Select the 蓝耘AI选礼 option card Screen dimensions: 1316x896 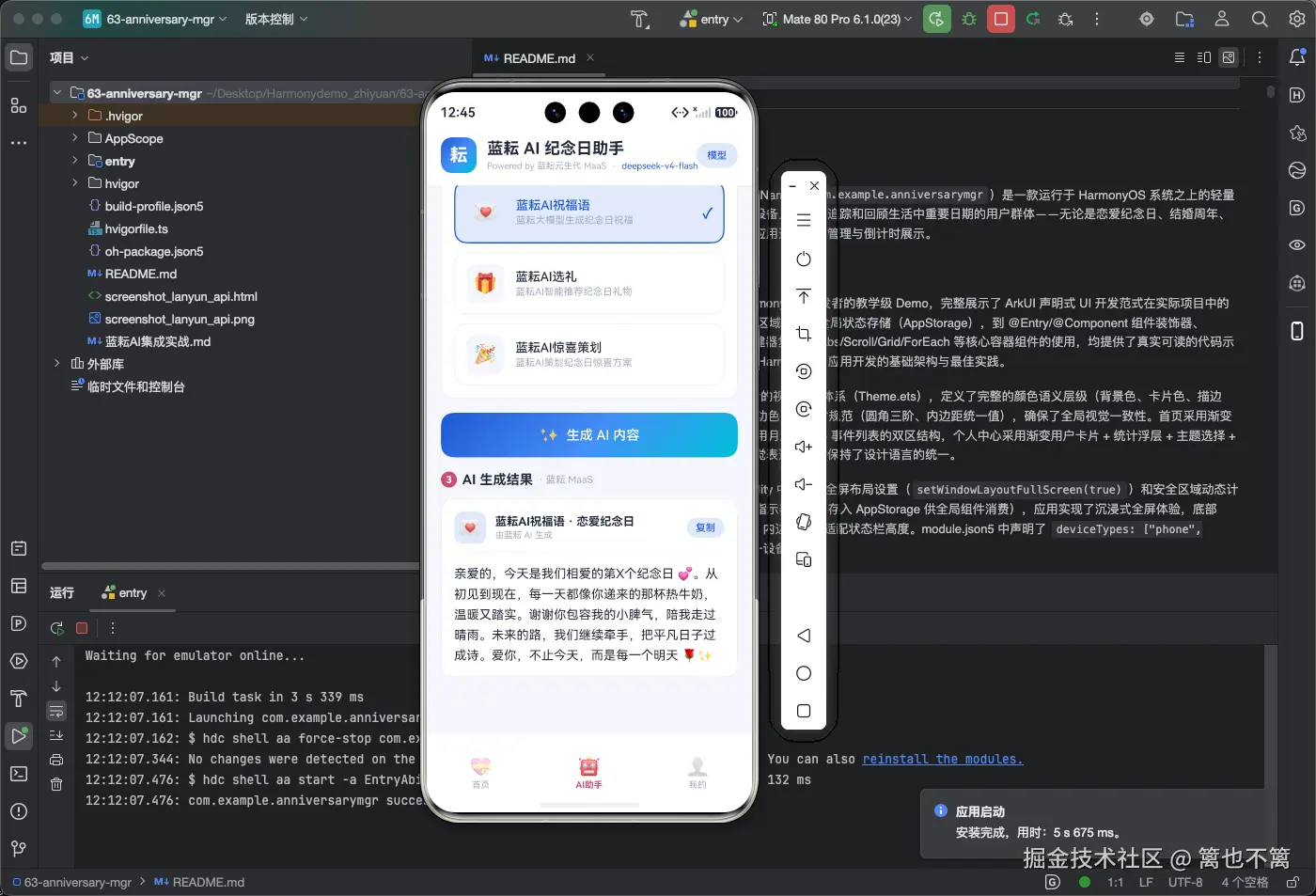coord(589,283)
